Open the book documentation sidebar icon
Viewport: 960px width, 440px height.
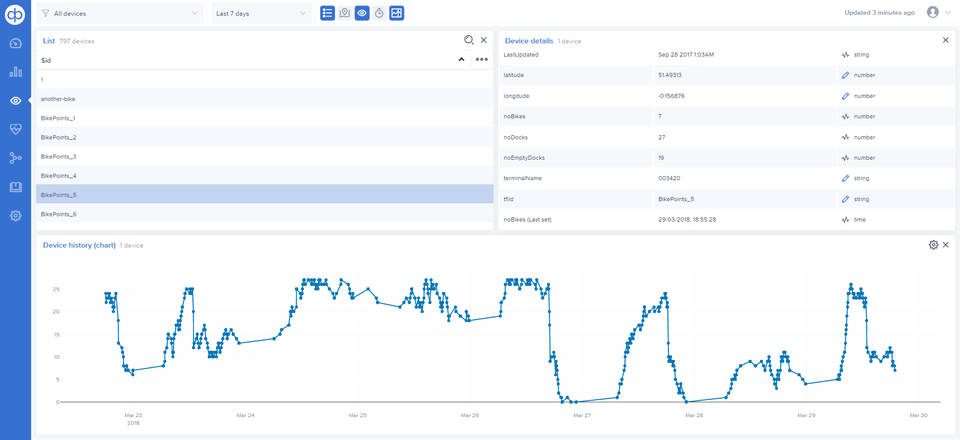coord(15,187)
